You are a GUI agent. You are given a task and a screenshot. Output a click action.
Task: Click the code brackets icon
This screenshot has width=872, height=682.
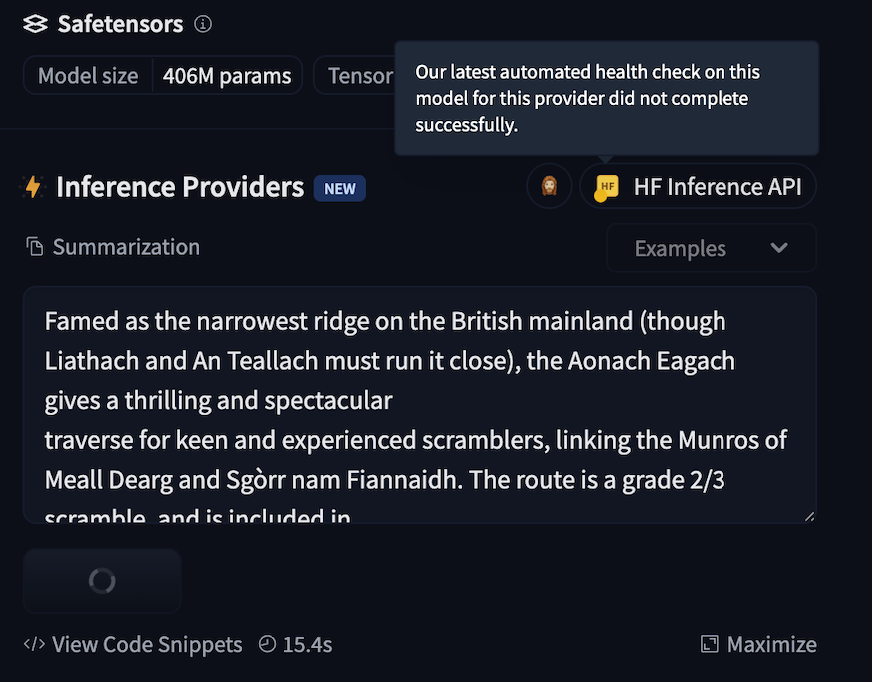[34, 644]
